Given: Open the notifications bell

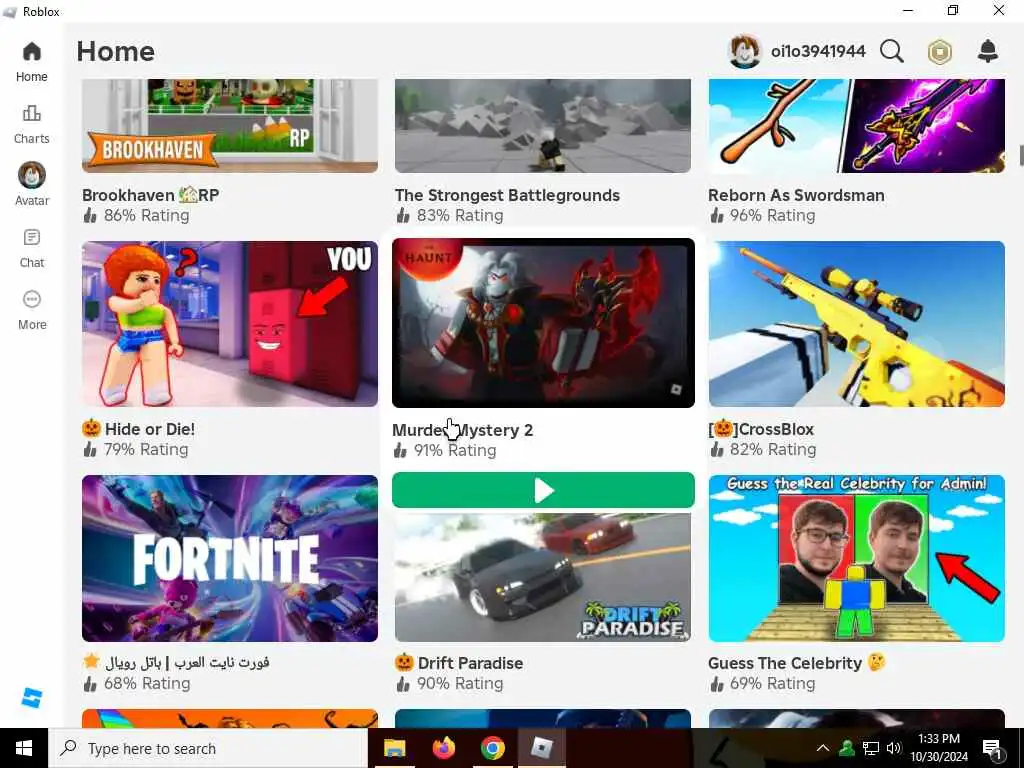Looking at the screenshot, I should tap(987, 51).
